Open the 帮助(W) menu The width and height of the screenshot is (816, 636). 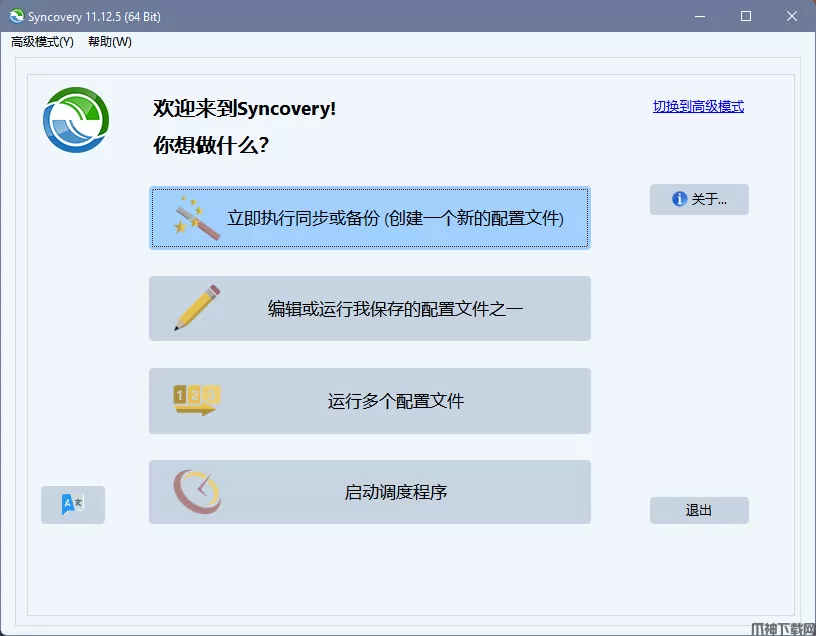click(x=110, y=42)
